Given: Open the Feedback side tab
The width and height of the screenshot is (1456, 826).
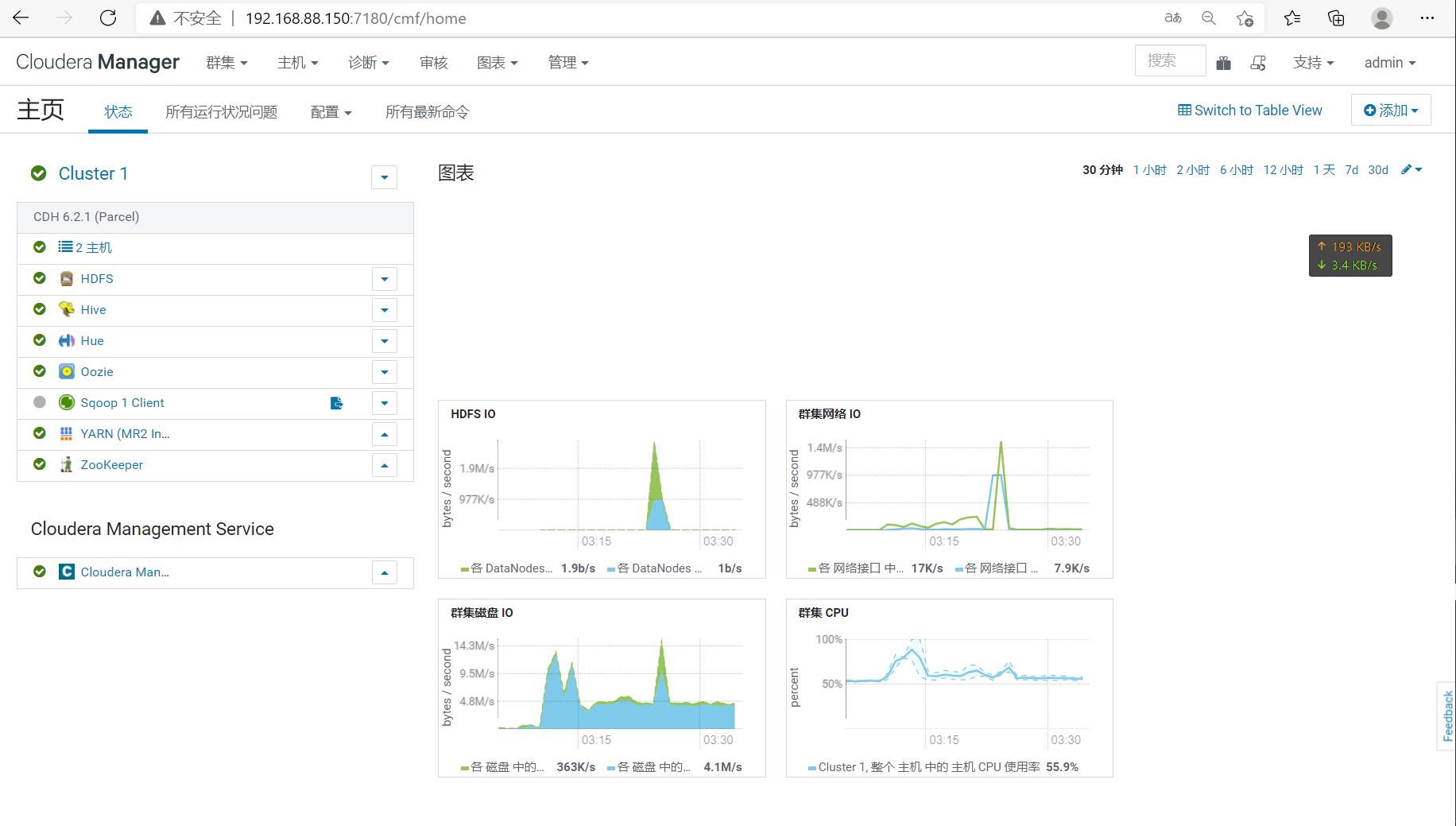Looking at the screenshot, I should pos(1447,715).
